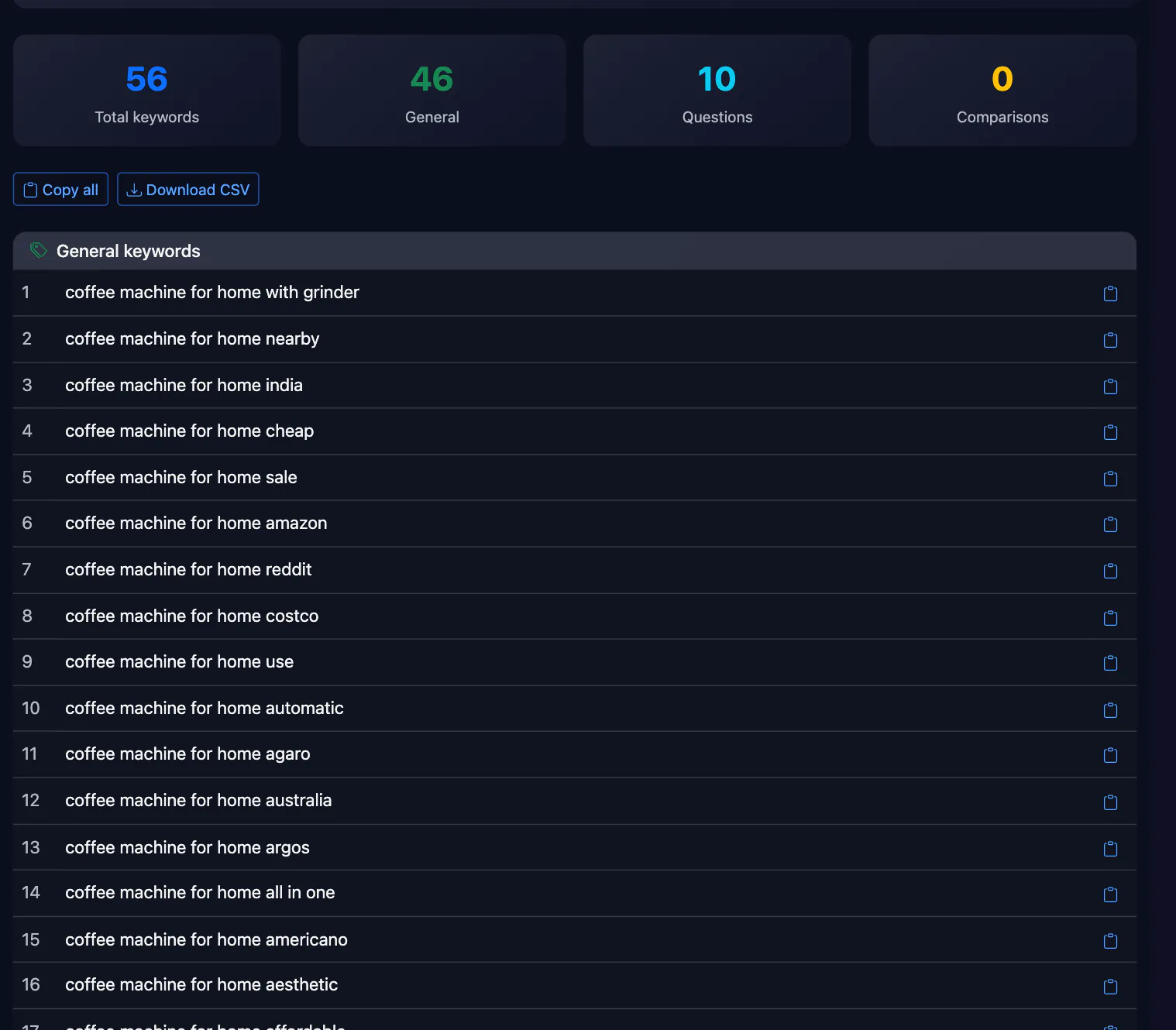Select text 'coffee machine for home with grinder'
The width and height of the screenshot is (1176, 1030).
pyautogui.click(x=212, y=293)
